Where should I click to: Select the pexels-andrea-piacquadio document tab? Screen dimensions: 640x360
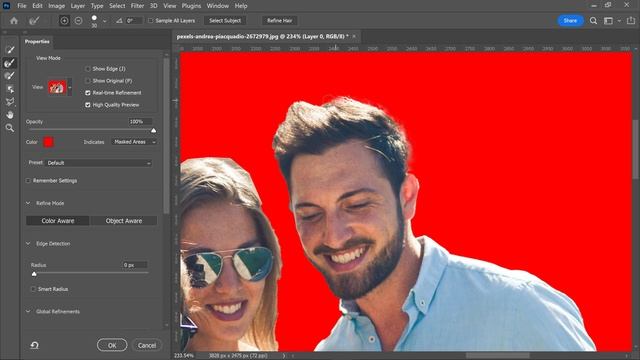(x=262, y=36)
